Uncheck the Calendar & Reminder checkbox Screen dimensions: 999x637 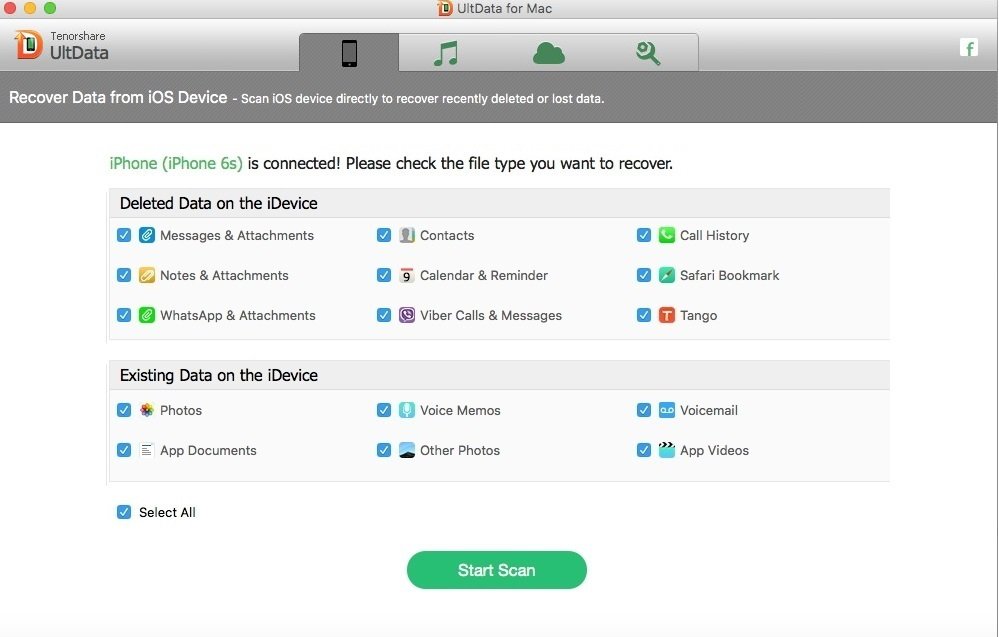click(x=384, y=275)
